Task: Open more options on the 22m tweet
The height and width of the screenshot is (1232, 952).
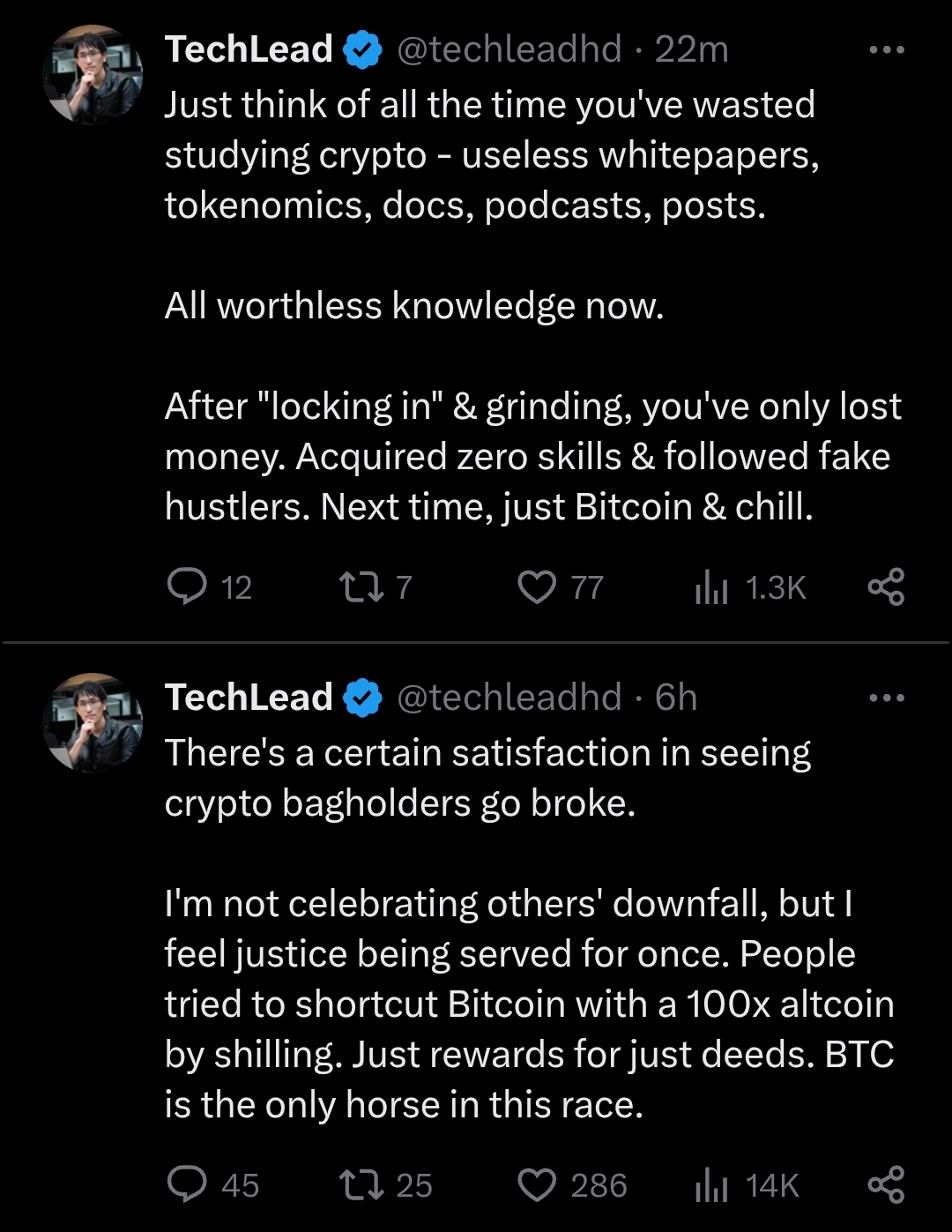Action: [886, 50]
